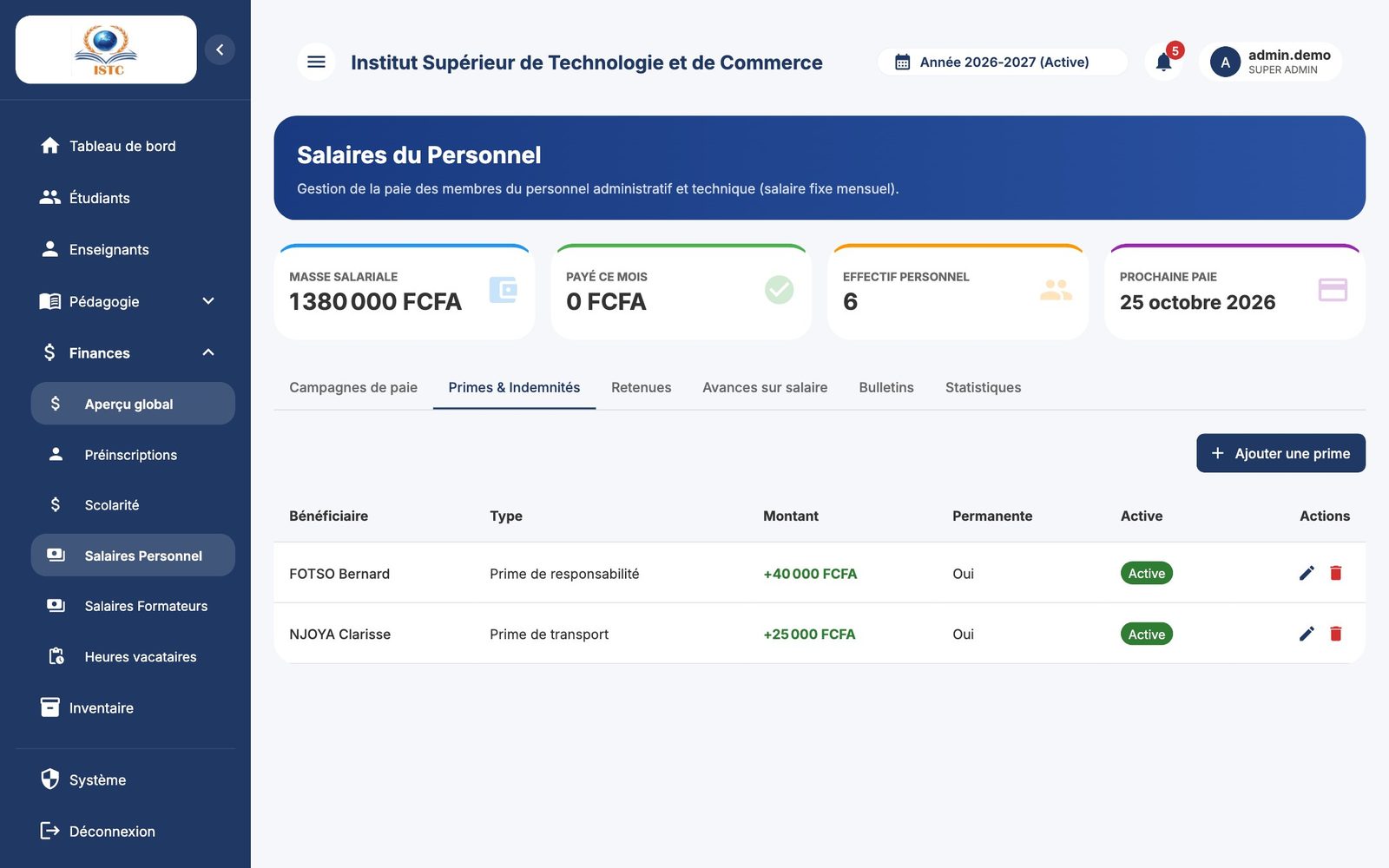The height and width of the screenshot is (868, 1389).
Task: Click Active badge for FOTSO Bernard
Action: pyautogui.click(x=1146, y=573)
